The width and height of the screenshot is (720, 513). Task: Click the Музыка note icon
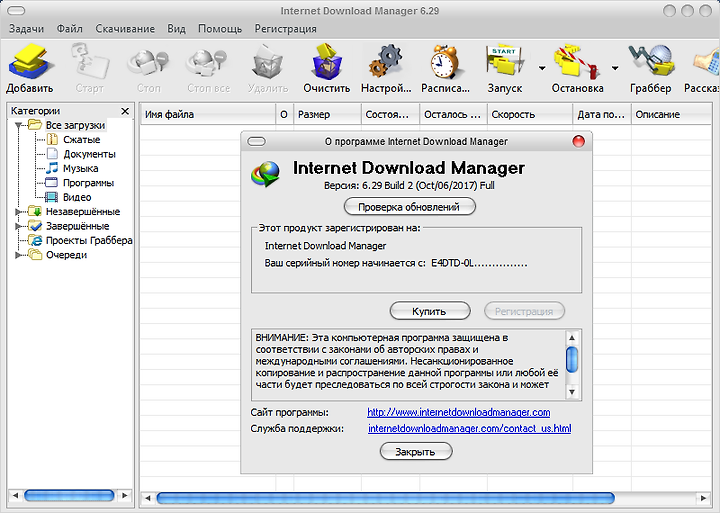pos(53,168)
